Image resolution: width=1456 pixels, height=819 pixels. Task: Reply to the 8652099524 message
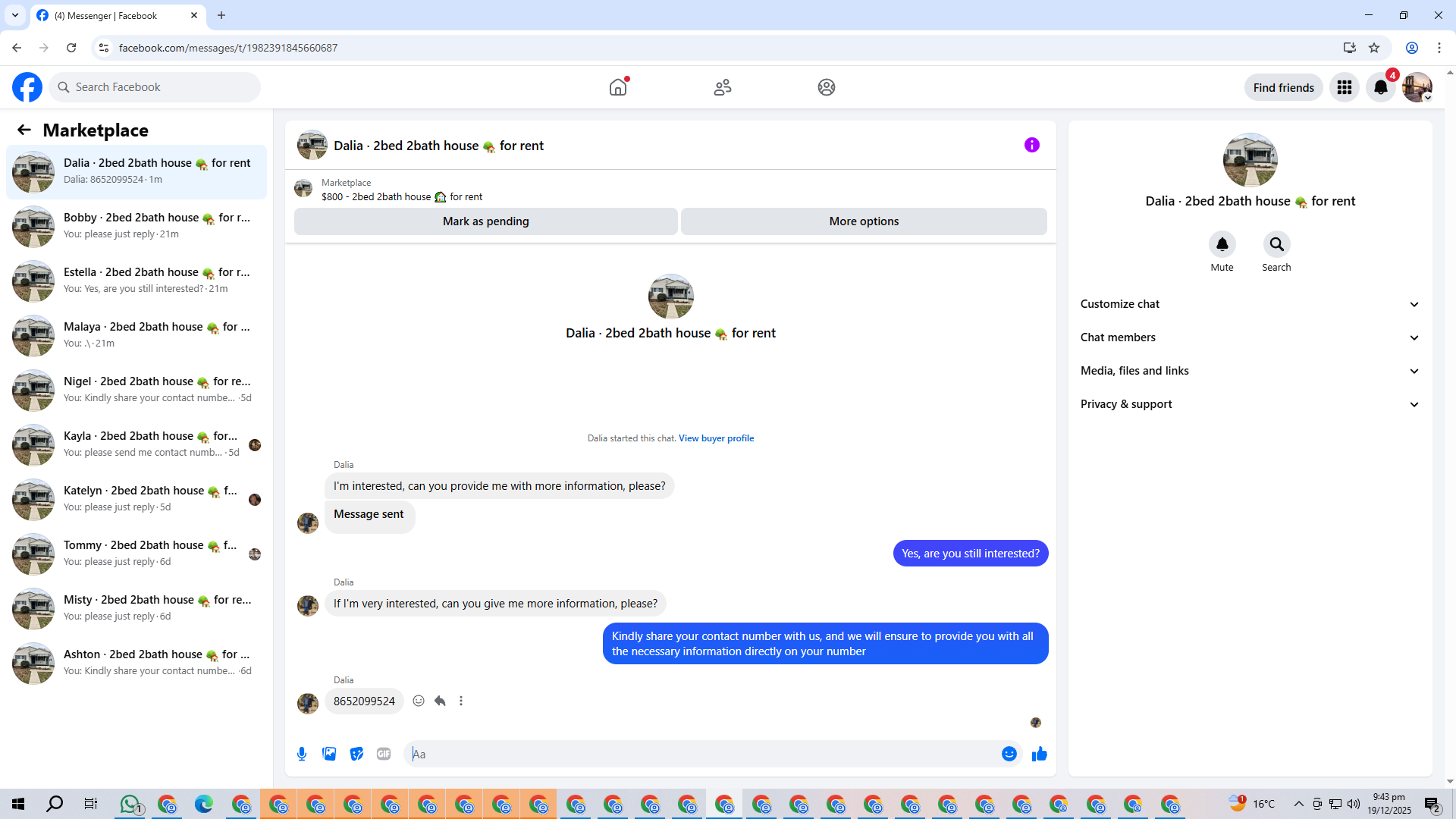[x=440, y=701]
